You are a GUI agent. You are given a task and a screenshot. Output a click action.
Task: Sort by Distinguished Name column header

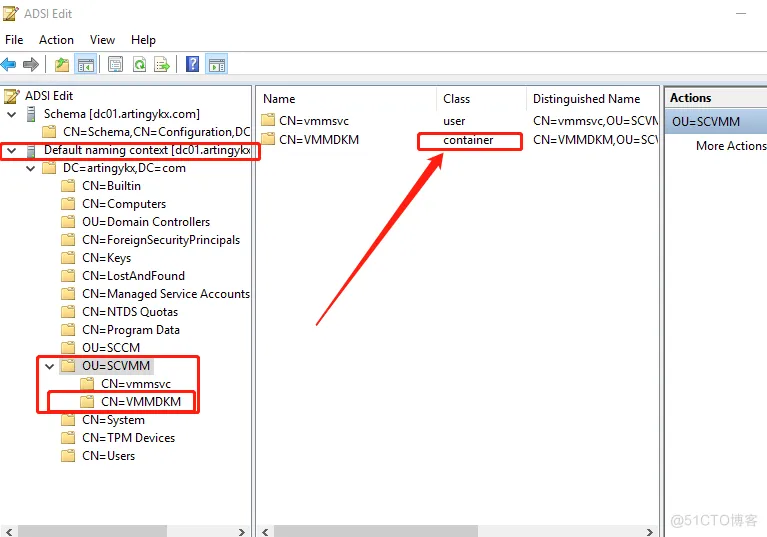587,99
